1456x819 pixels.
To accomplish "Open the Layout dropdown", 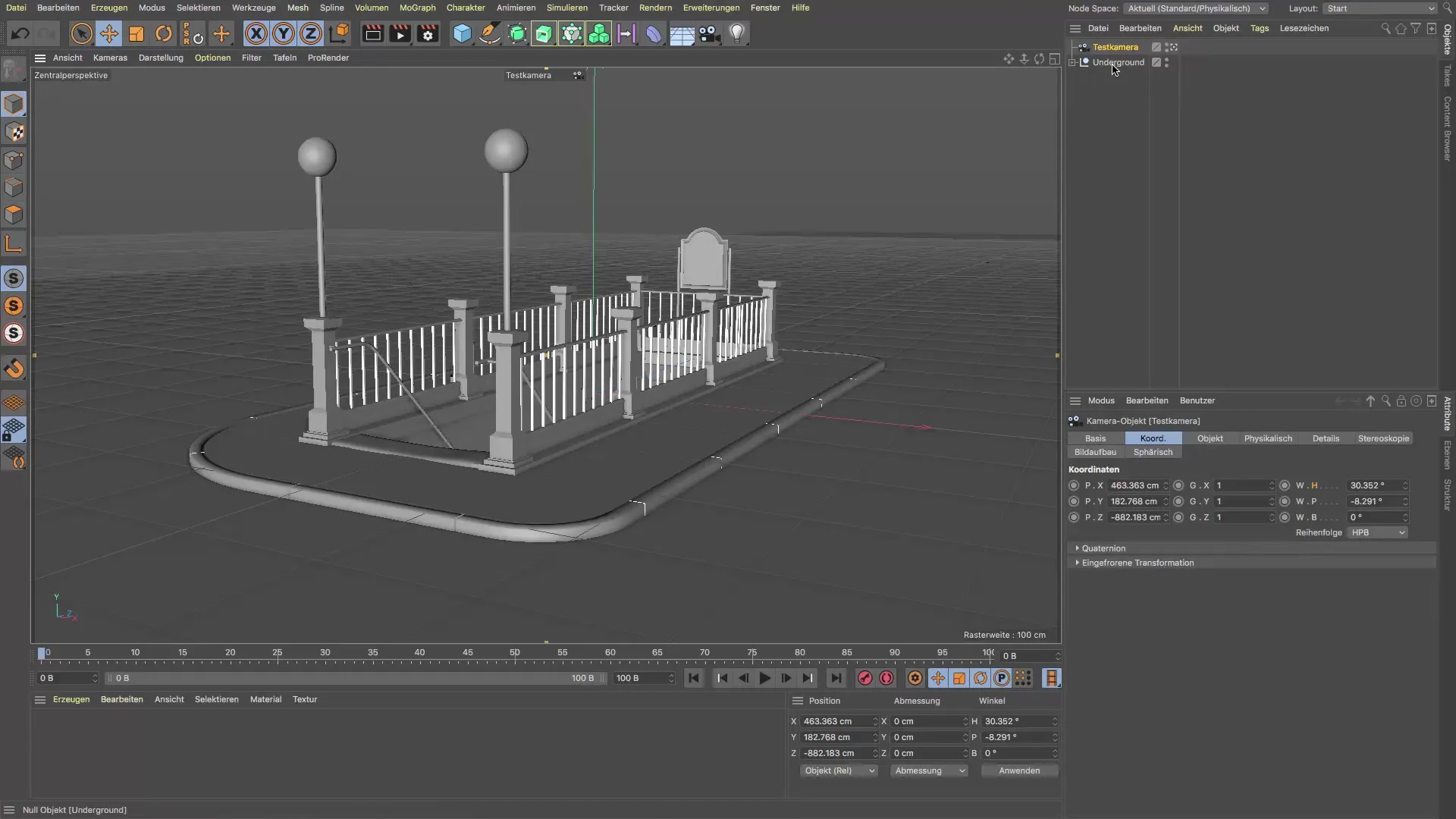I will click(1379, 8).
